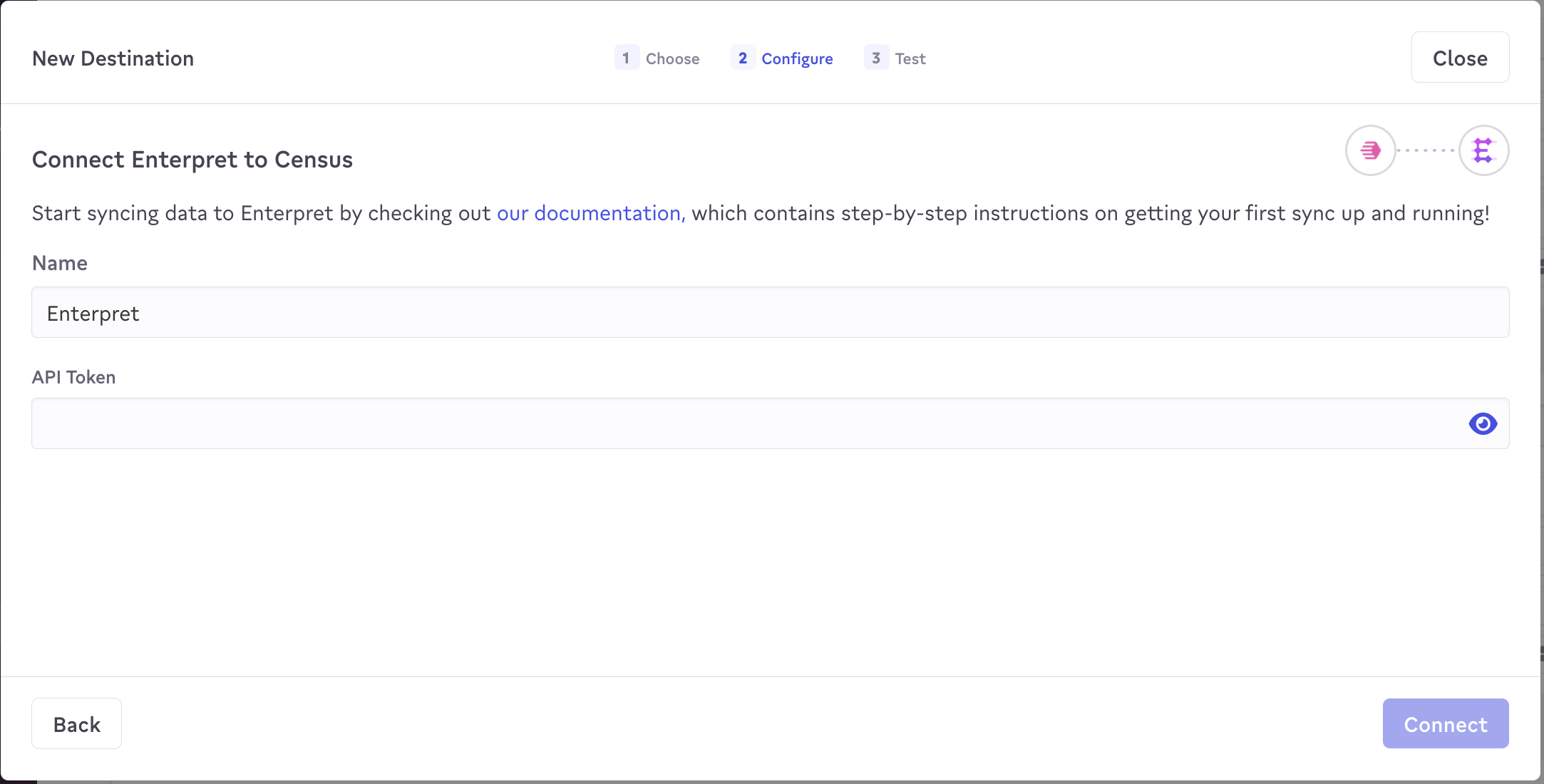The width and height of the screenshot is (1544, 784).
Task: Click the 'Connect Enterpret to Census' heading
Action: (x=192, y=160)
